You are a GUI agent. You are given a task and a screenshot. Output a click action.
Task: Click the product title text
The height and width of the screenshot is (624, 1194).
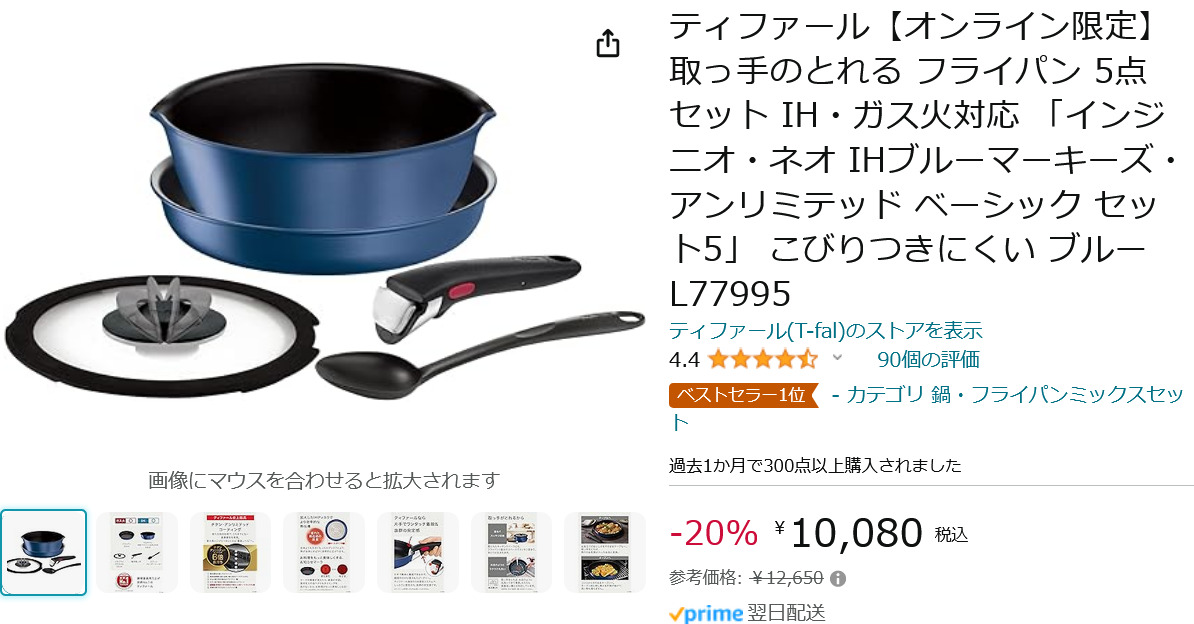[x=923, y=160]
